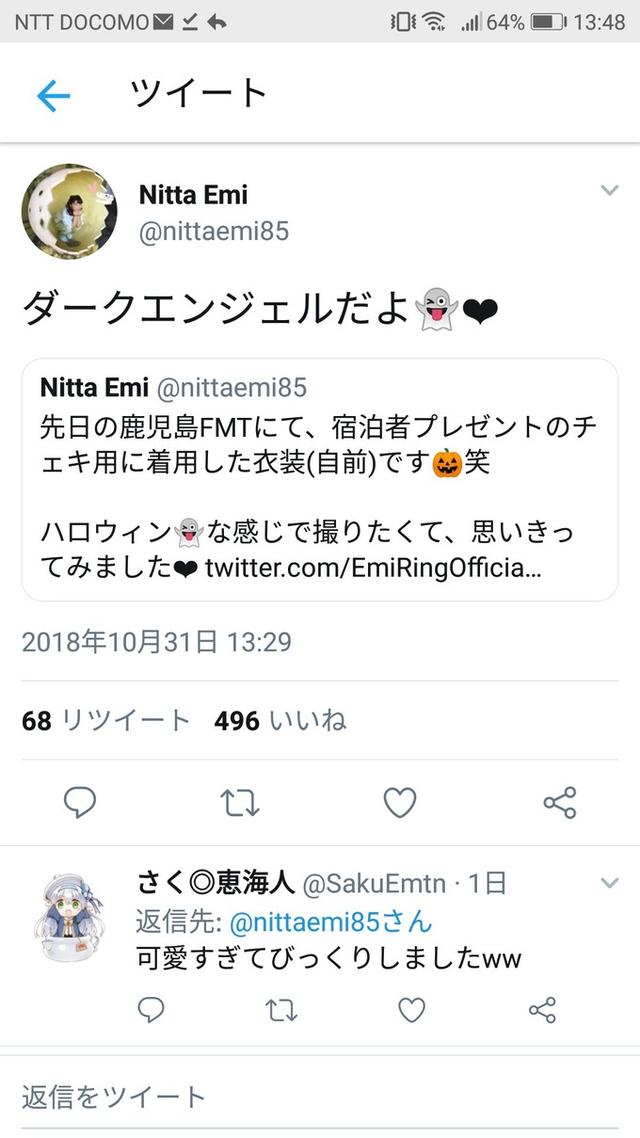Tap the back arrow icon

click(53, 95)
